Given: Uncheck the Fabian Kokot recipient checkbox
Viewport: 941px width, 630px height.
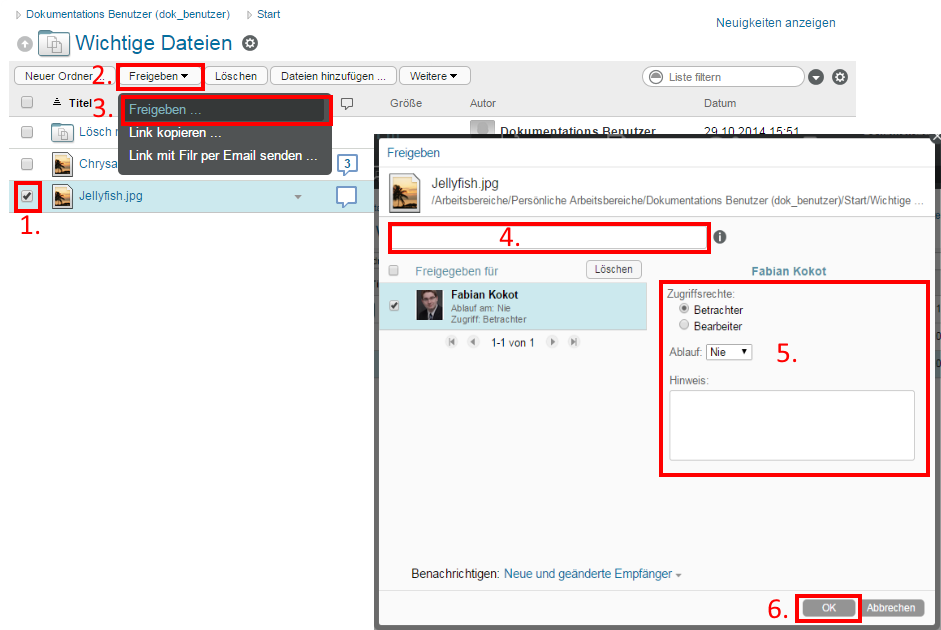Looking at the screenshot, I should pos(394,305).
